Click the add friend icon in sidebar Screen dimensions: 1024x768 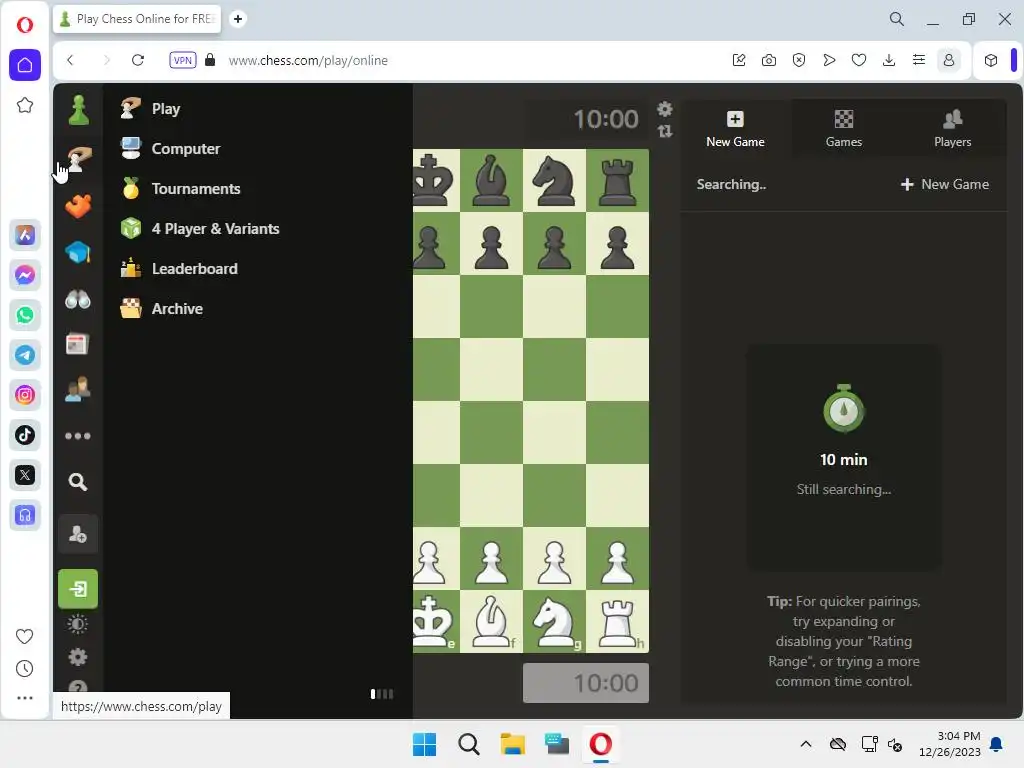point(78,534)
